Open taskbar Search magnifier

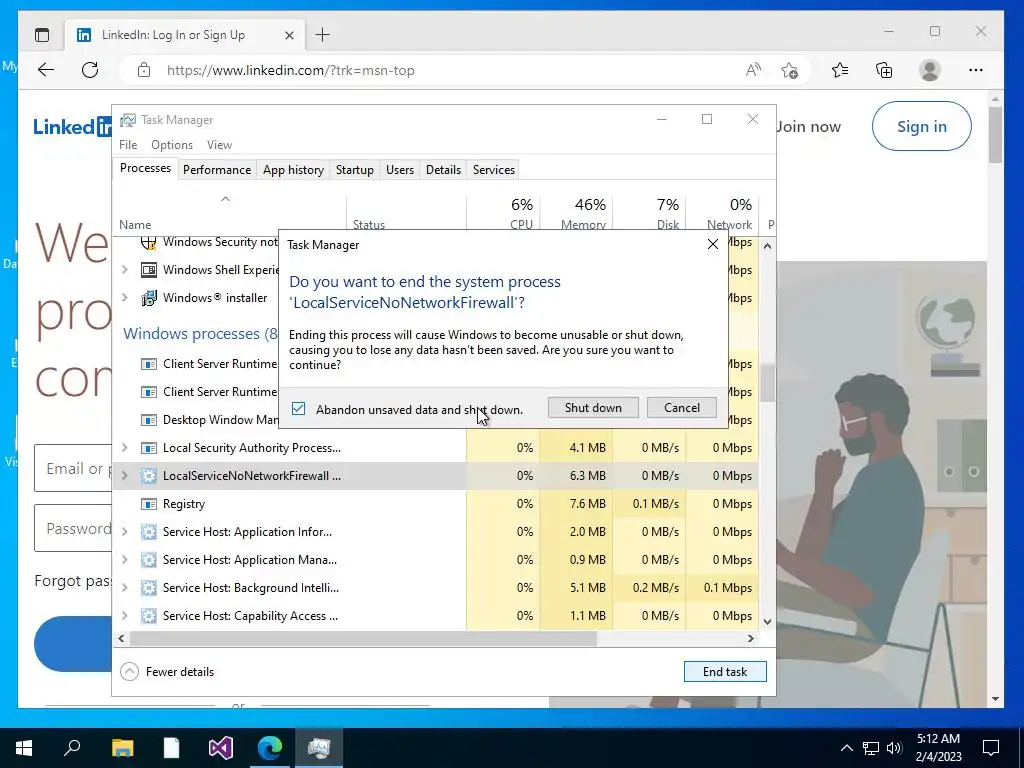click(72, 748)
